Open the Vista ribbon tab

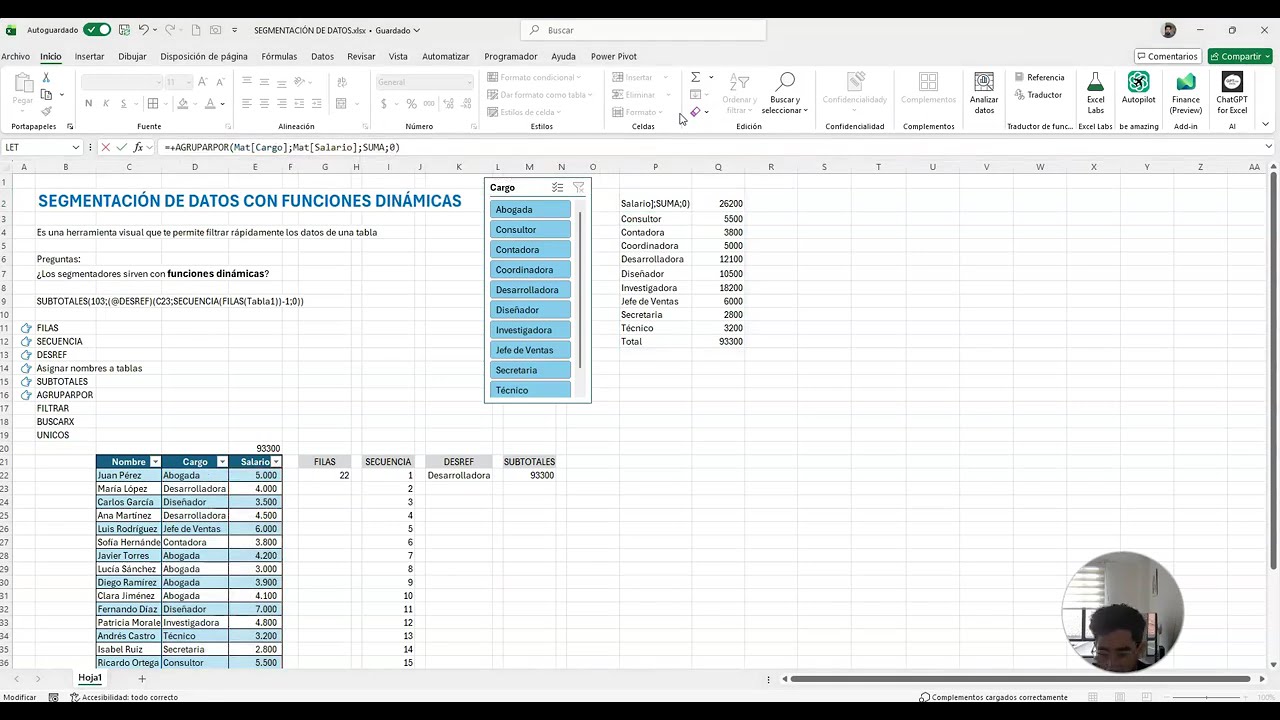pos(398,56)
